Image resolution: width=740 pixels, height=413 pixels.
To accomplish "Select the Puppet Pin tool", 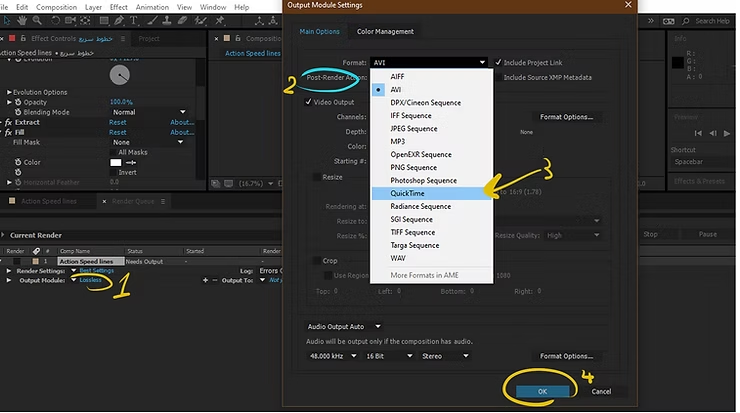I will tap(219, 20).
